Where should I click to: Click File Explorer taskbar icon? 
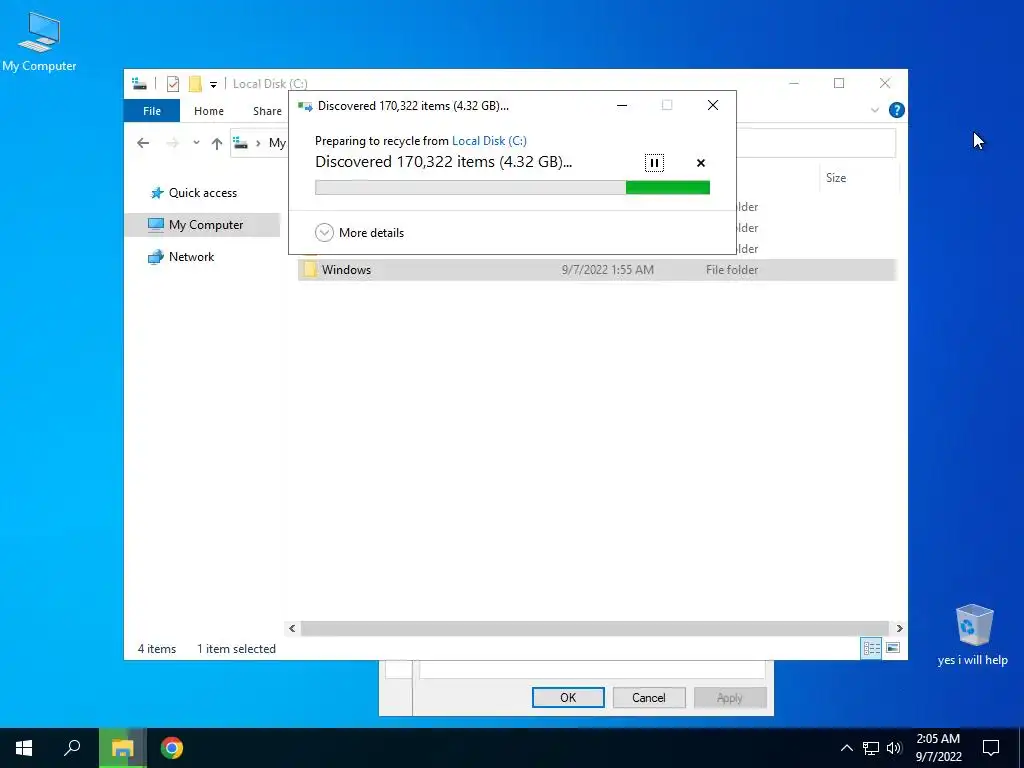click(123, 748)
